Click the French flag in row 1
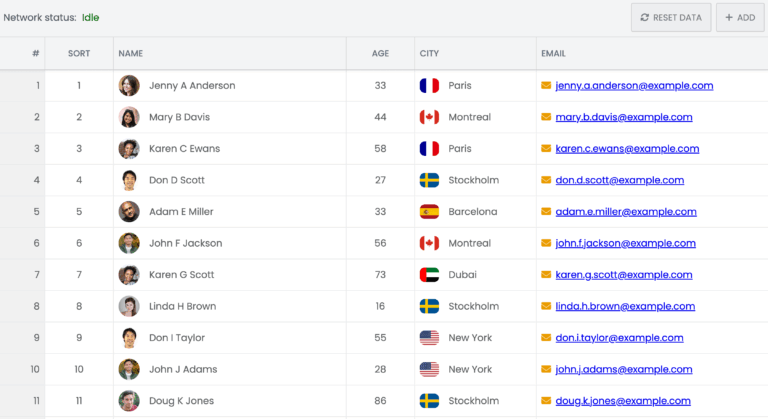768x419 pixels. [429, 86]
